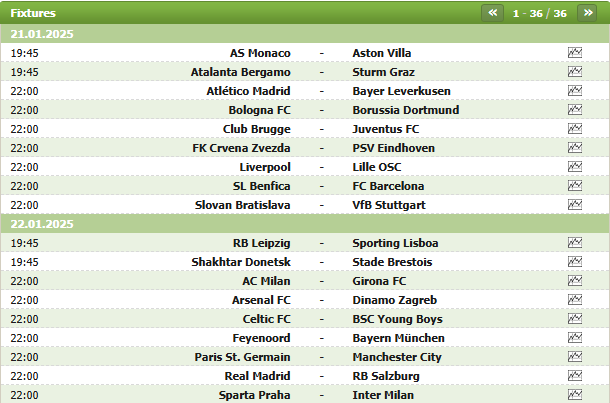Click Shakhtar Donetsk team name
The width and height of the screenshot is (610, 403).
[241, 262]
